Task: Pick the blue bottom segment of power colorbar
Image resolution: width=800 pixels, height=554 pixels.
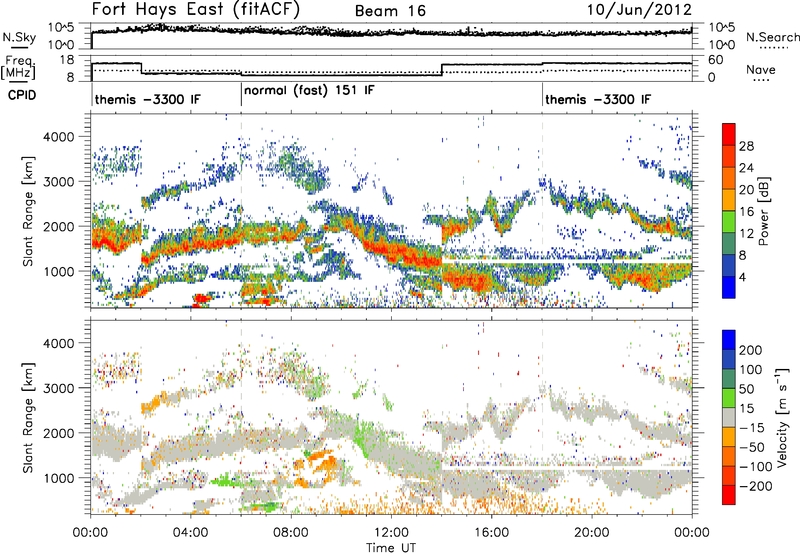Action: 729,287
